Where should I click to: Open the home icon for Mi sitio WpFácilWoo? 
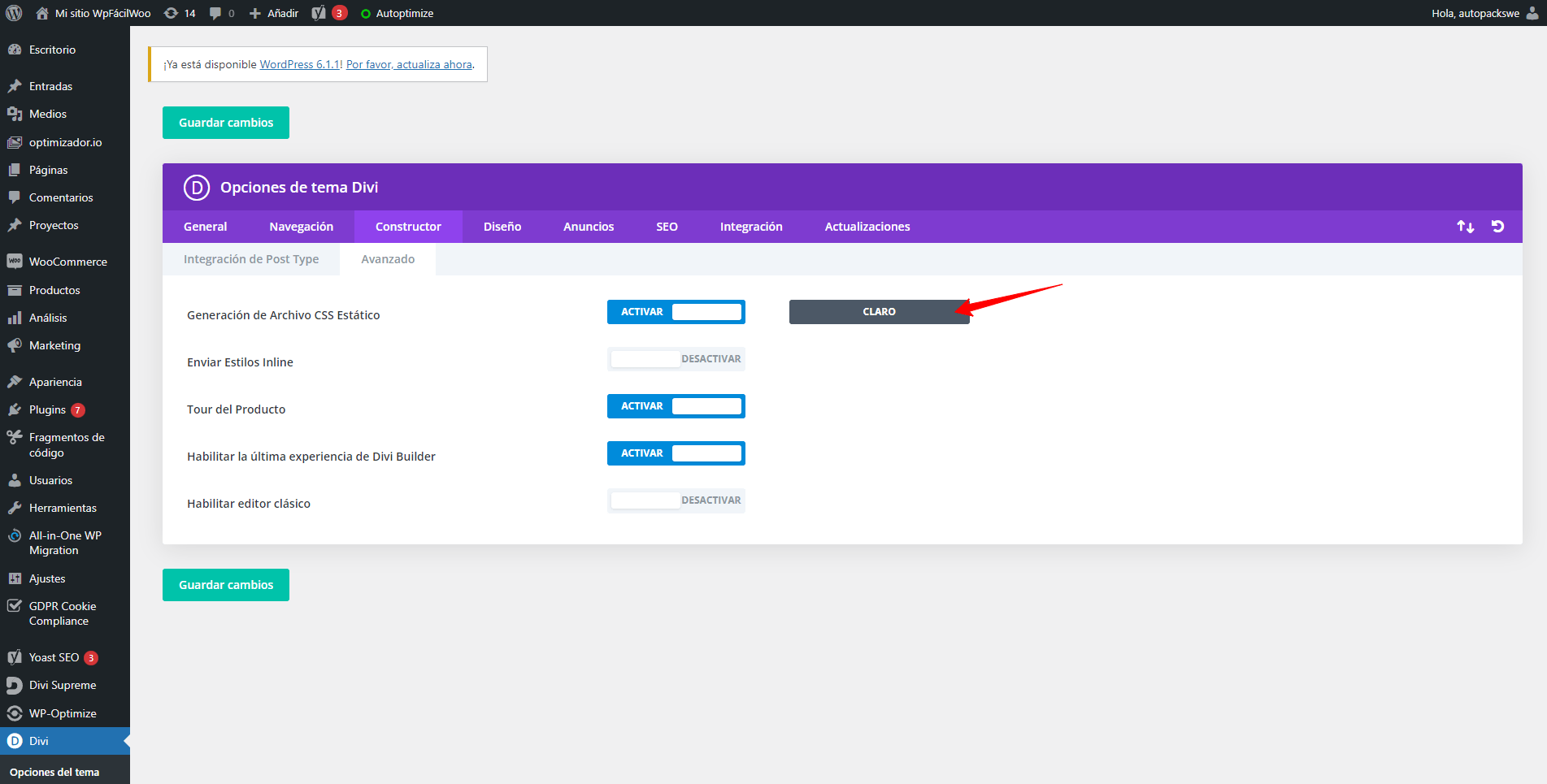click(42, 13)
